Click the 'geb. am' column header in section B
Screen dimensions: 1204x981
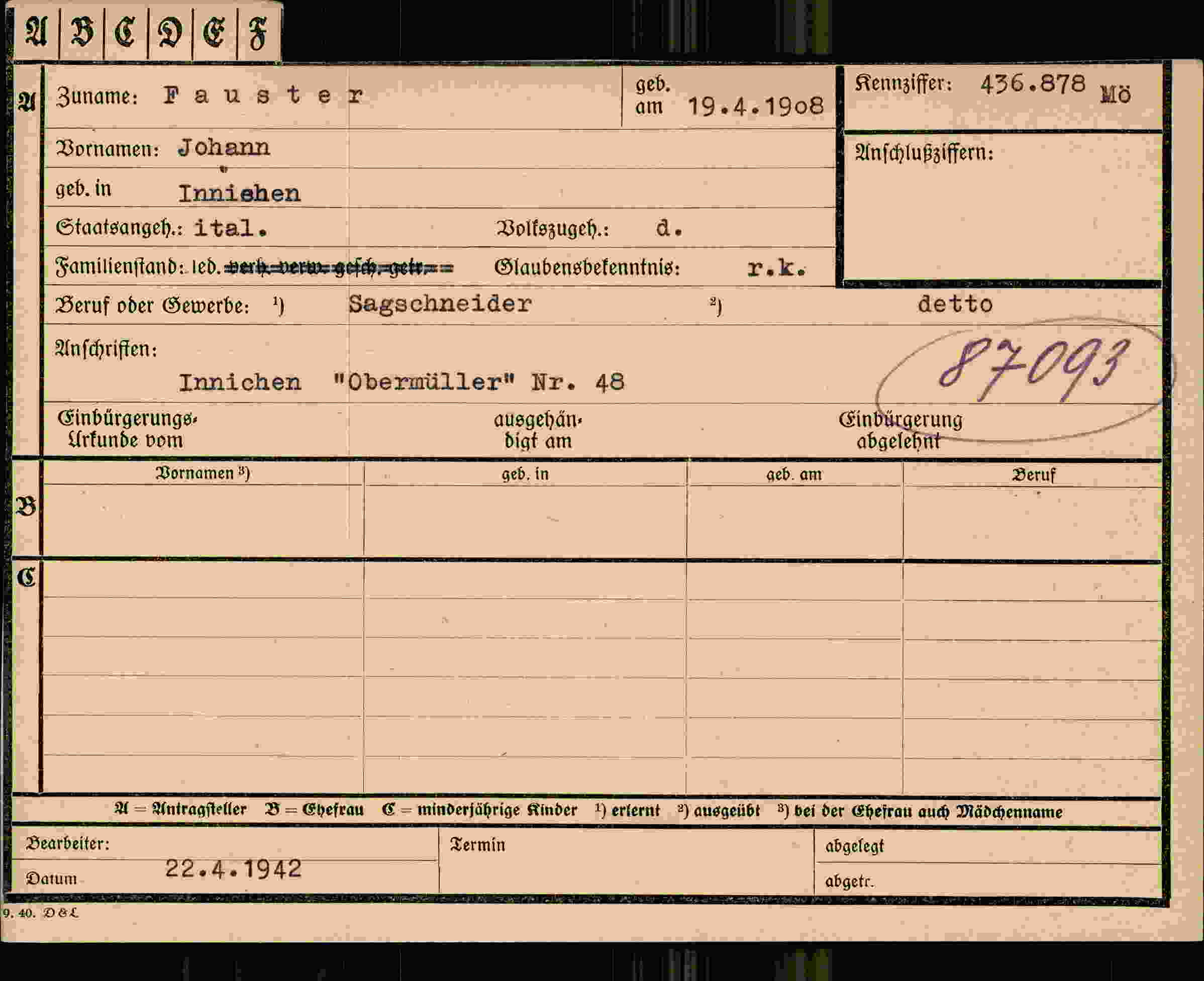[794, 475]
